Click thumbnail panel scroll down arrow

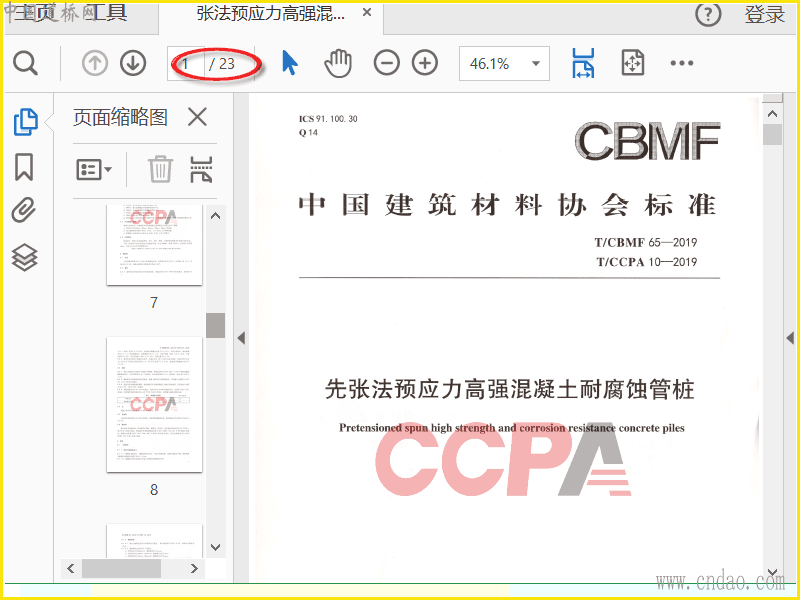pyautogui.click(x=215, y=547)
